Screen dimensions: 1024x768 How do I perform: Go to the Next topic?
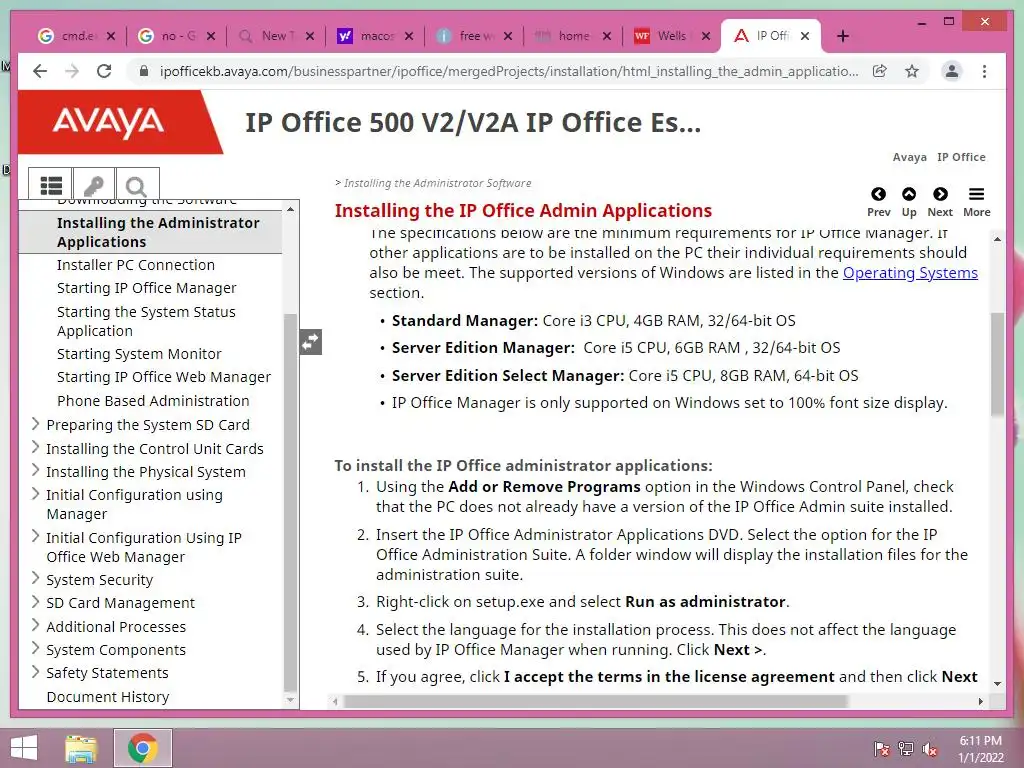click(x=940, y=202)
